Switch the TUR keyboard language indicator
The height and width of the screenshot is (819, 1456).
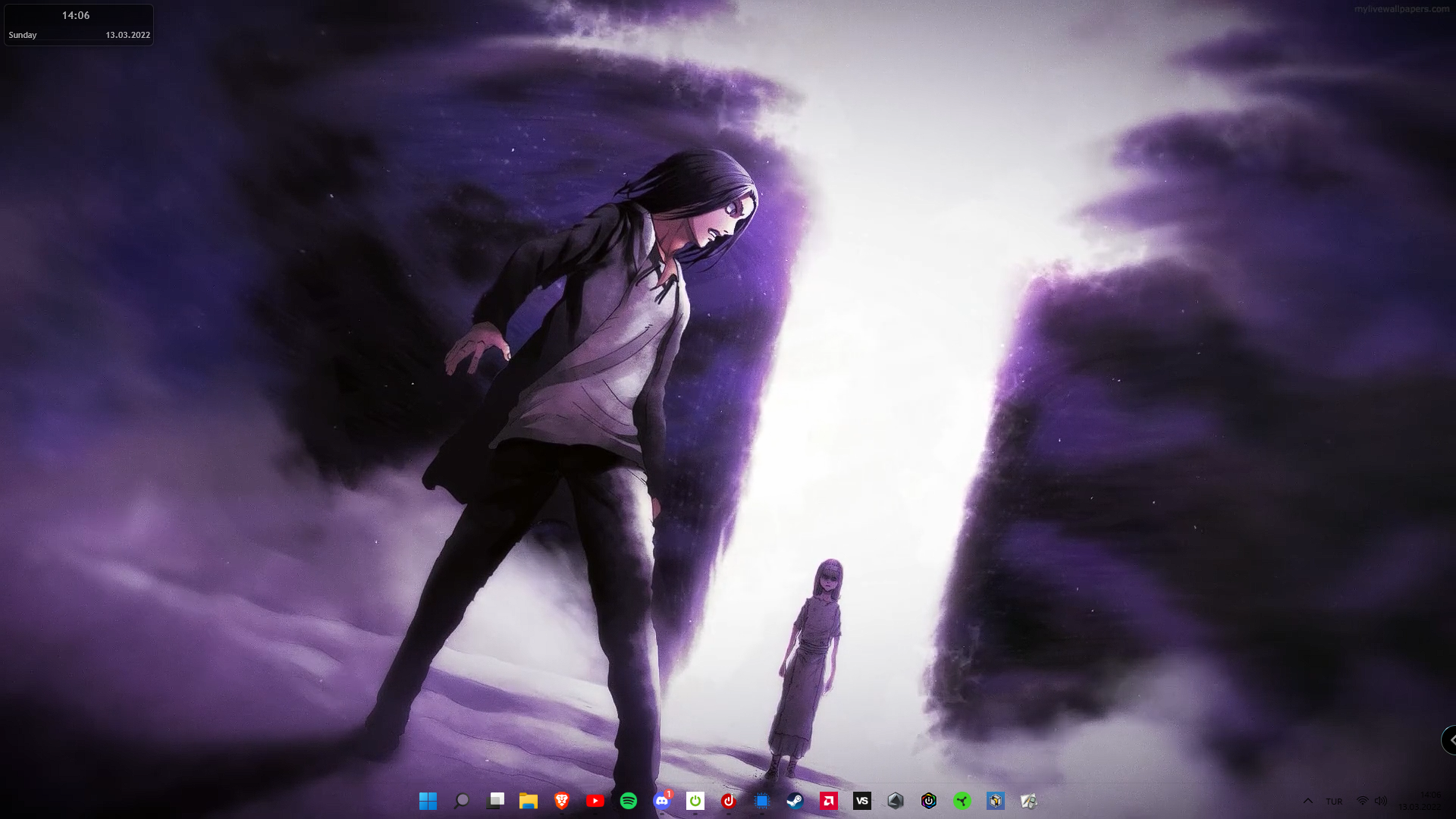[x=1334, y=801]
